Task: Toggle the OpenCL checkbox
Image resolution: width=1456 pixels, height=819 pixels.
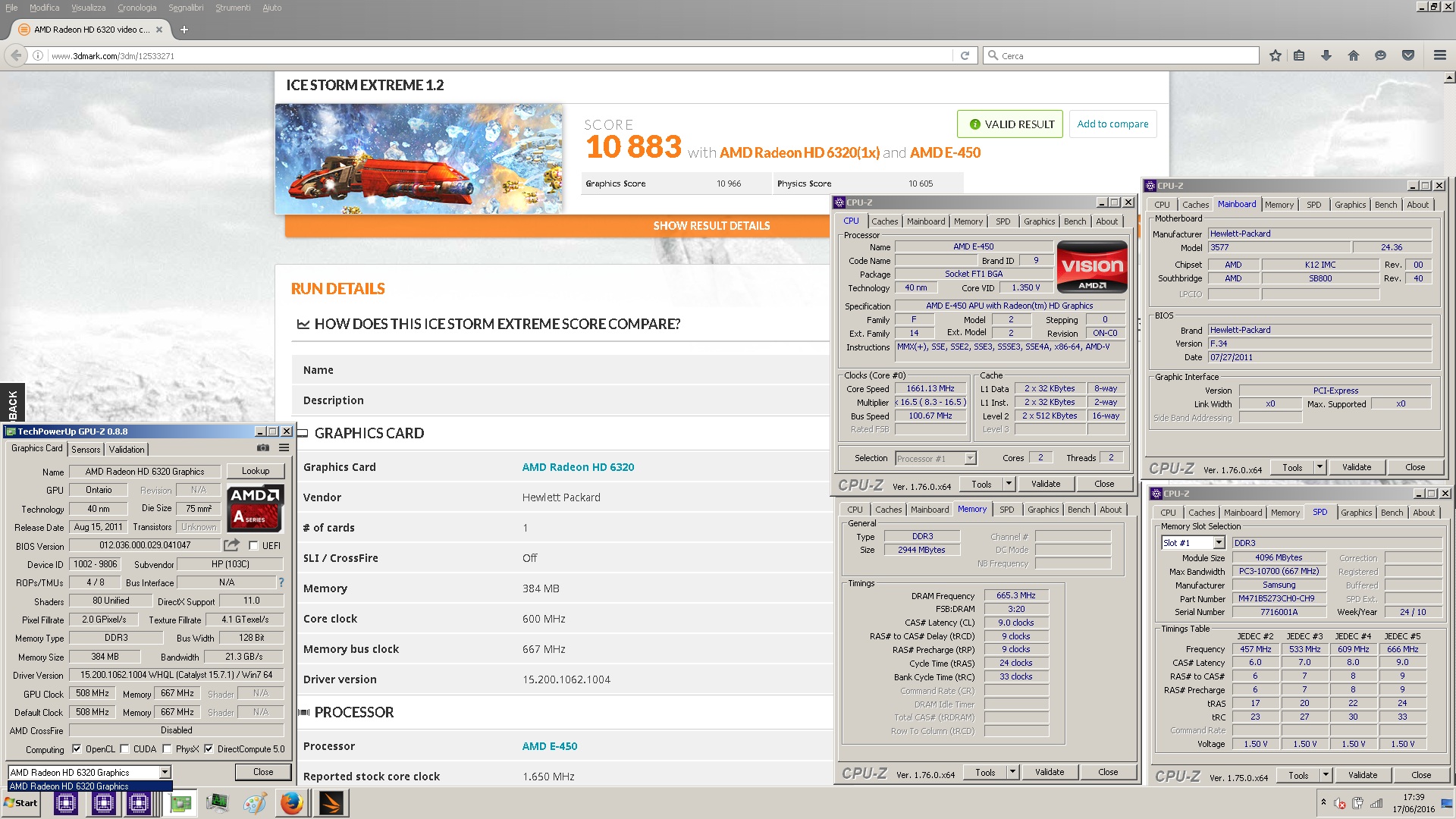Action: 76,748
